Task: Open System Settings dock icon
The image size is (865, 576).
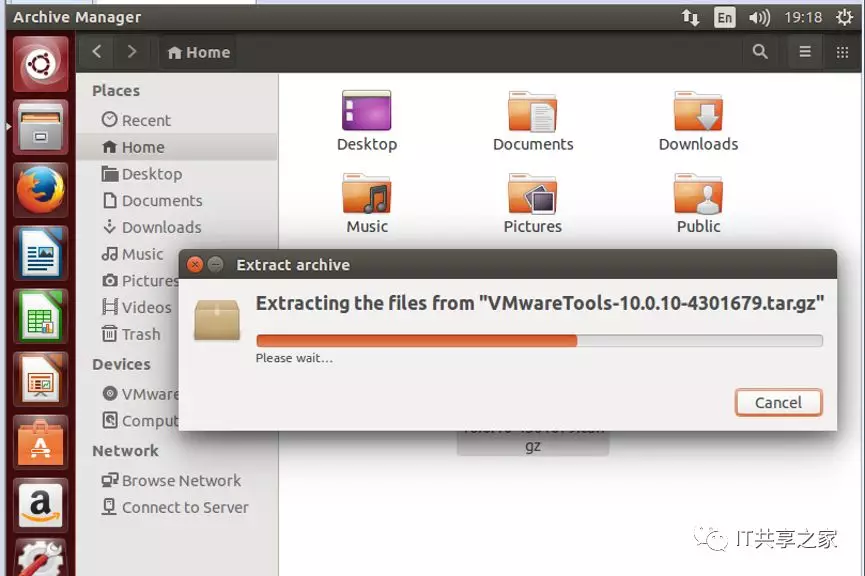Action: pyautogui.click(x=40, y=558)
